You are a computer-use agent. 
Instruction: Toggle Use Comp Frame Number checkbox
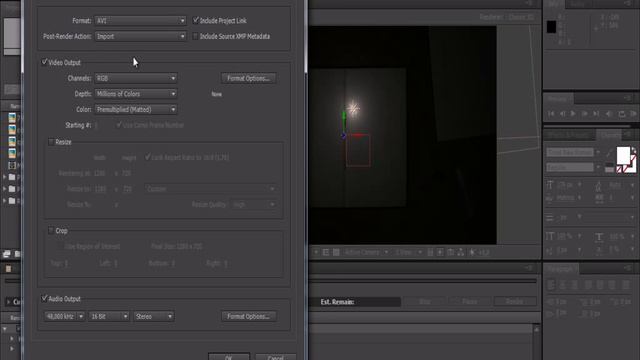[x=119, y=125]
